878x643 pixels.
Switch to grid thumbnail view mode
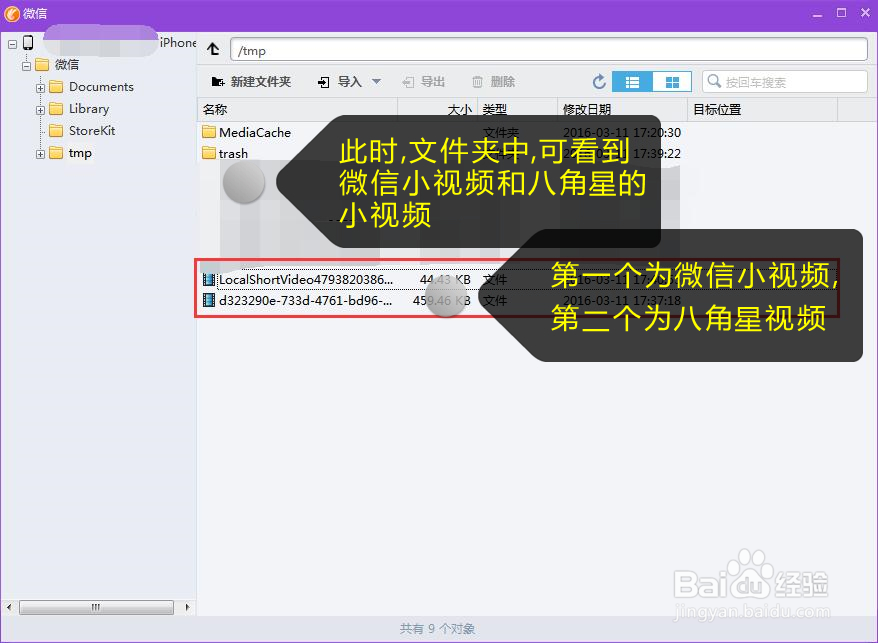pos(672,82)
